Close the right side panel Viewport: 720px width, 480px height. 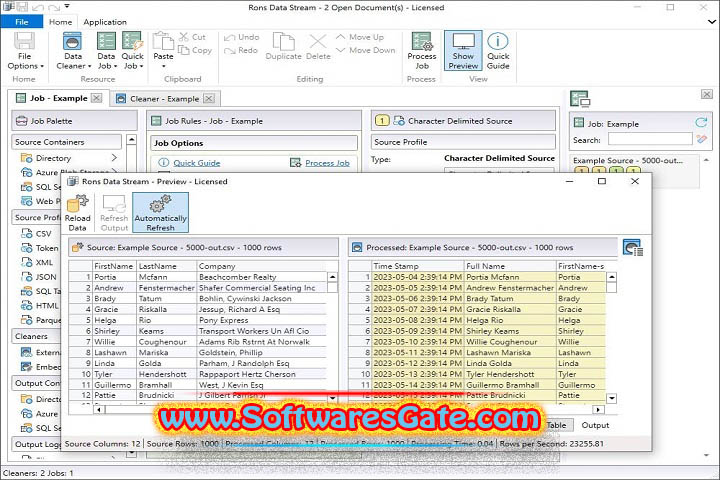click(x=707, y=94)
